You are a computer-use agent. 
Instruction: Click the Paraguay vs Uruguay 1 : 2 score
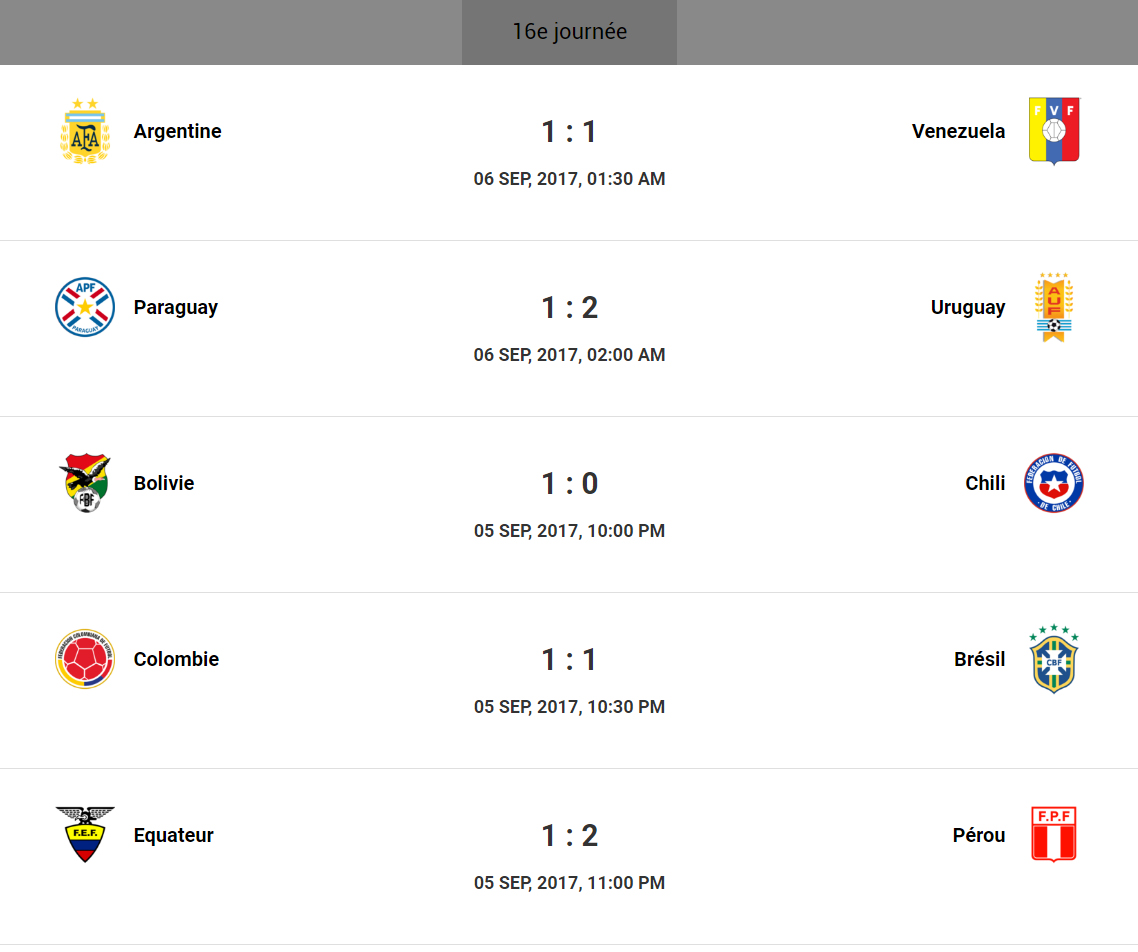[x=569, y=307]
